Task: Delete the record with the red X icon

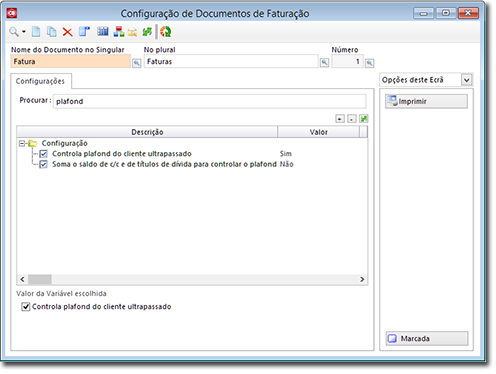Action: [x=67, y=32]
